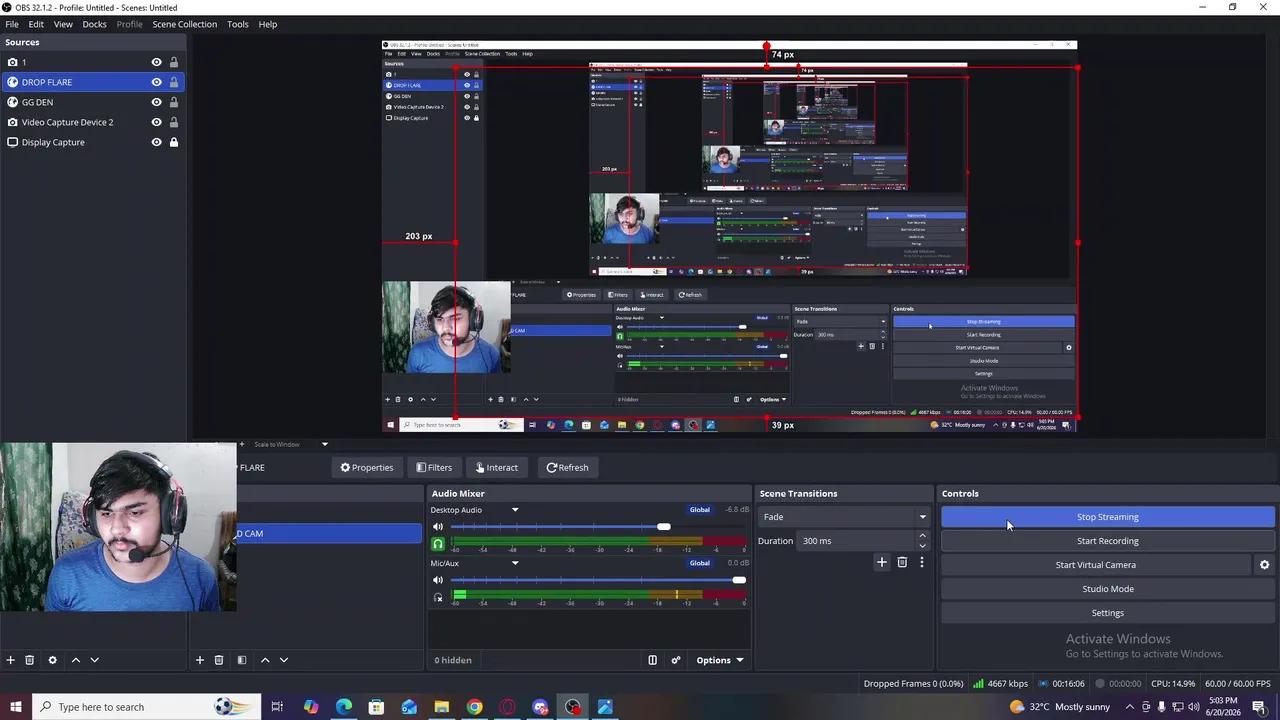Viewport: 1280px width, 720px height.
Task: Toggle lock on DROP FLARE source
Action: point(173,82)
